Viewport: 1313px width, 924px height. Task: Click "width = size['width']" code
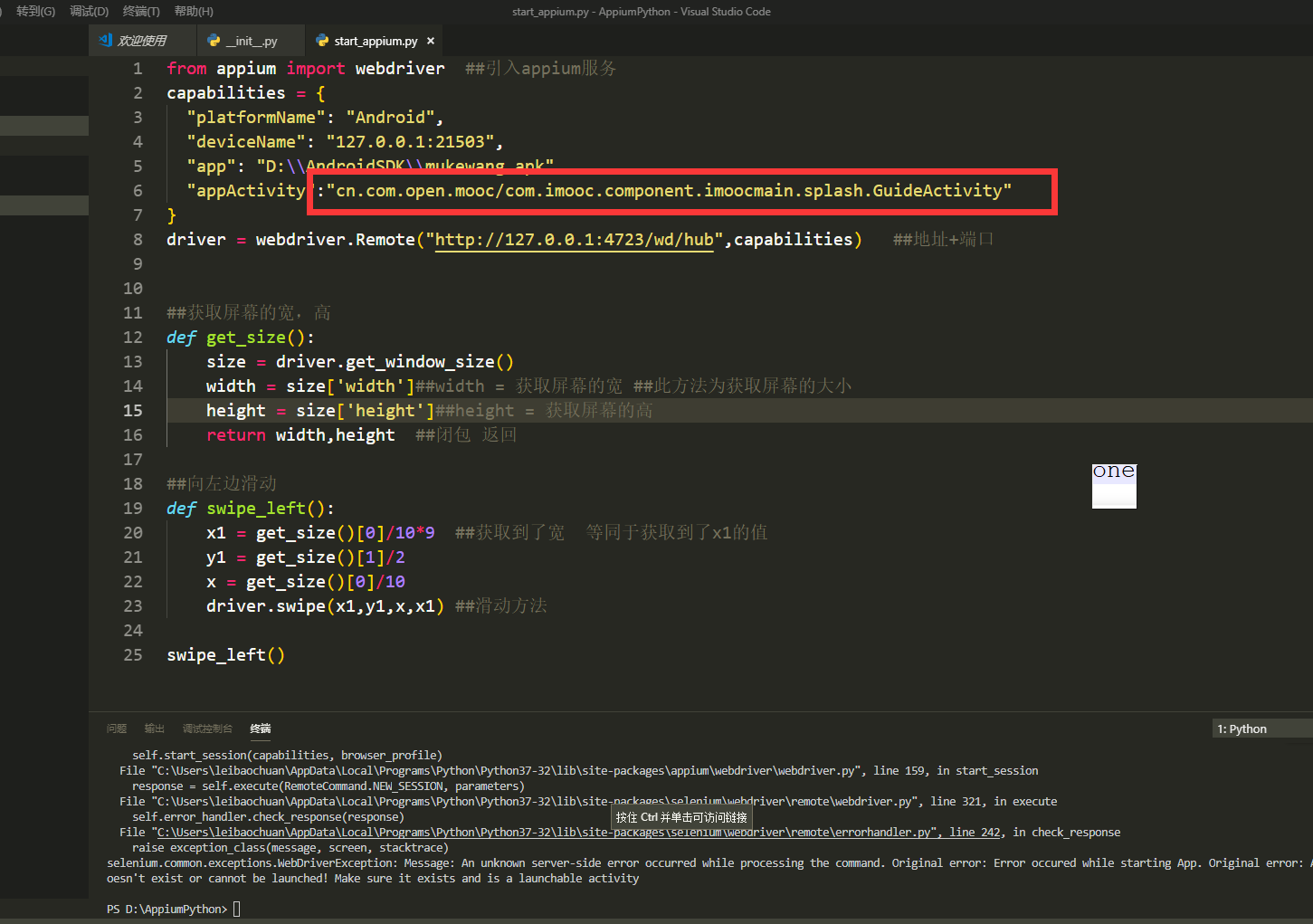pyautogui.click(x=310, y=386)
